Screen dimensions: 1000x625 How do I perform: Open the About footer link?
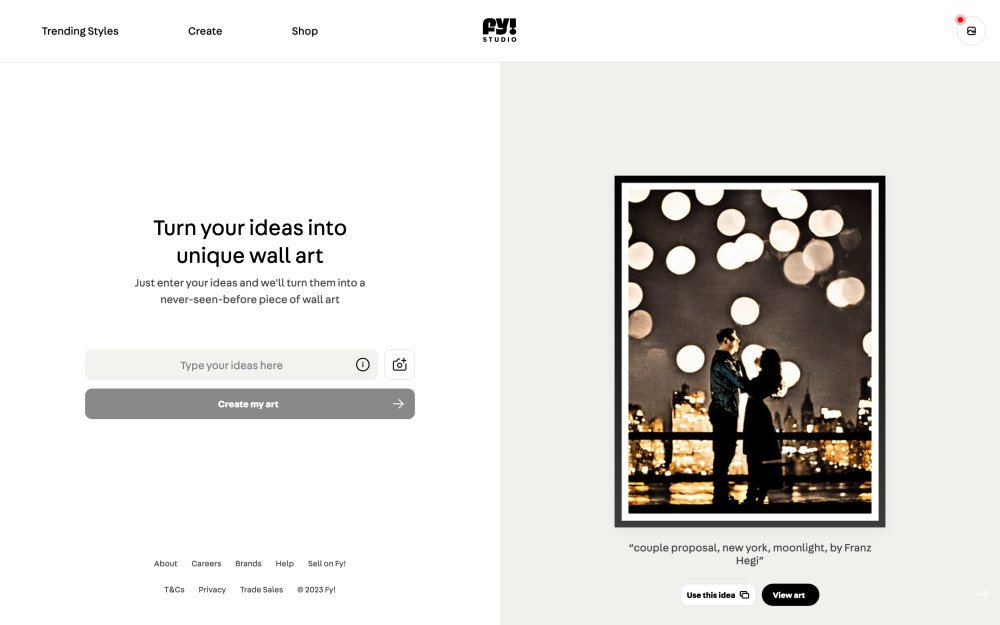(x=165, y=564)
